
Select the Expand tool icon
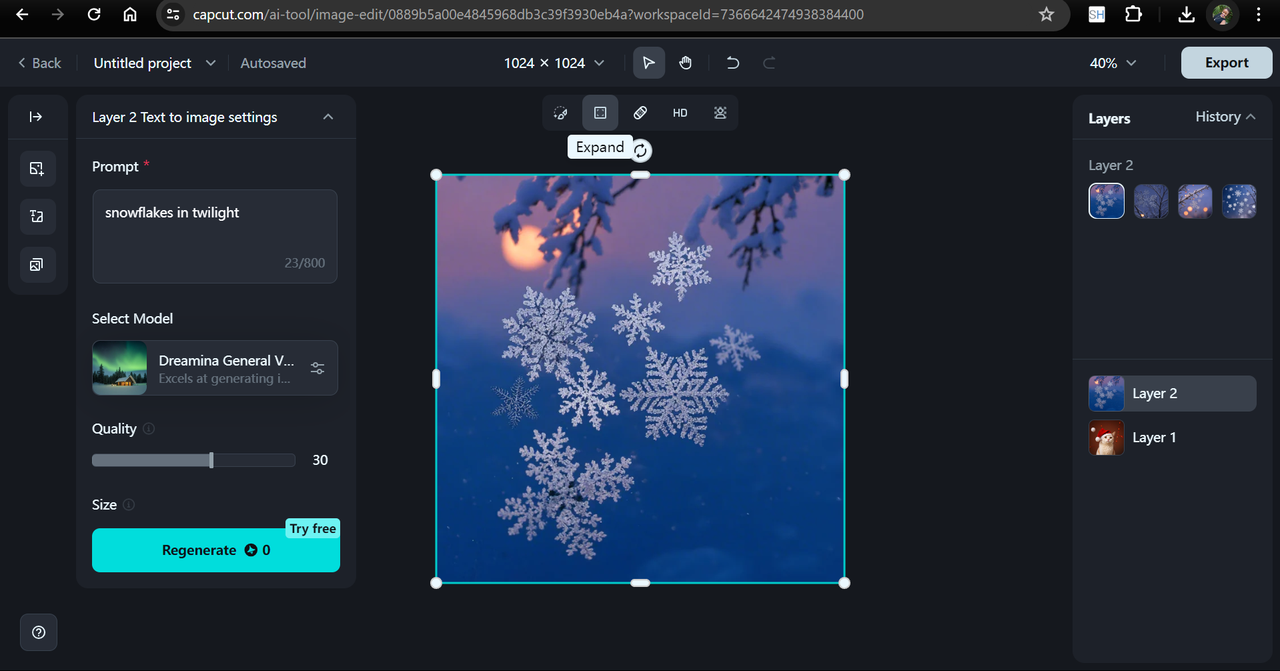coord(600,113)
